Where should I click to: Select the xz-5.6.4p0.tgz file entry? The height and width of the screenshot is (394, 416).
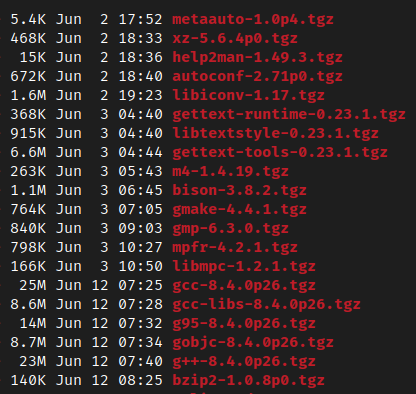pyautogui.click(x=235, y=38)
